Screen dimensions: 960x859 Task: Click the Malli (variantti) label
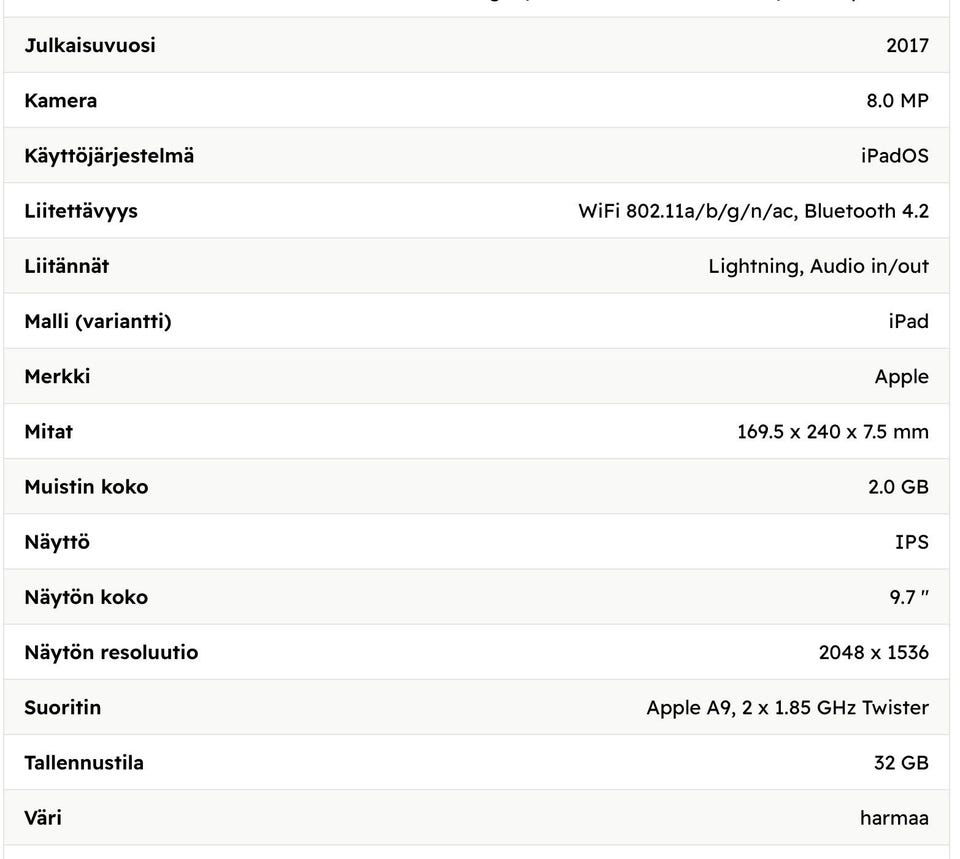pos(98,321)
